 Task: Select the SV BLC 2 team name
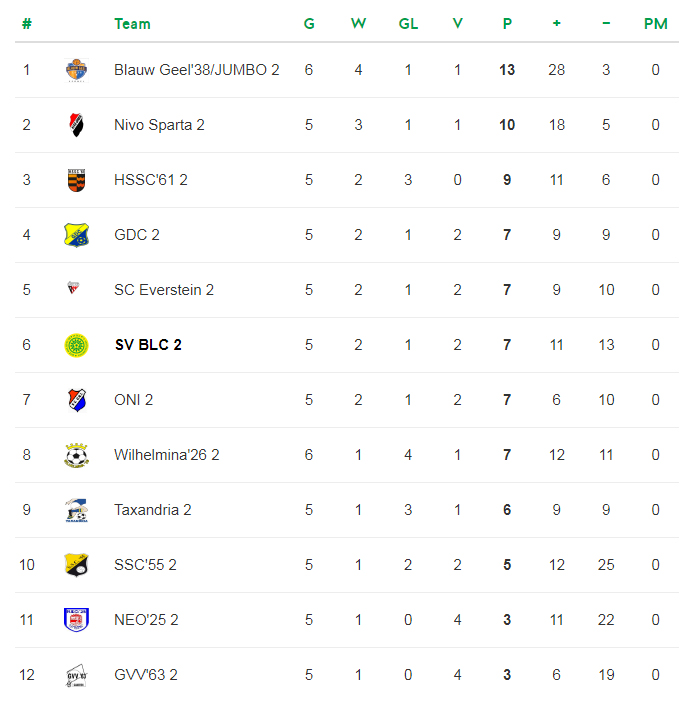pyautogui.click(x=148, y=345)
